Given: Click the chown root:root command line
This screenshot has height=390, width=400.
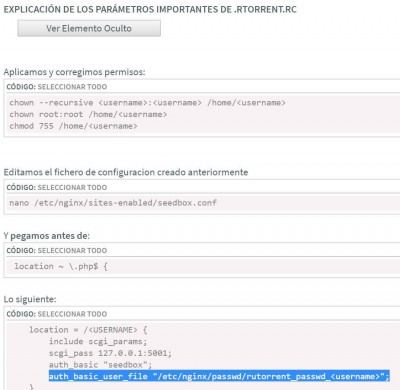Looking at the screenshot, I should [88, 114].
